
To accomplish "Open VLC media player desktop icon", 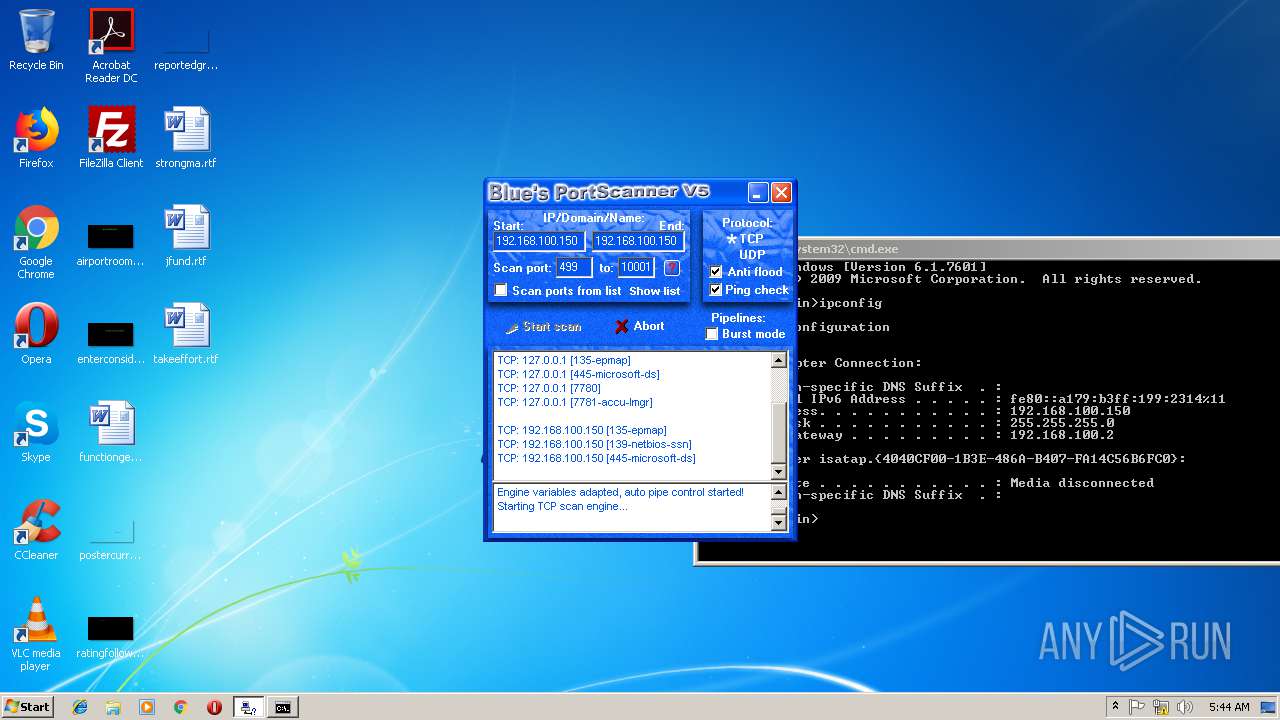I will [36, 634].
